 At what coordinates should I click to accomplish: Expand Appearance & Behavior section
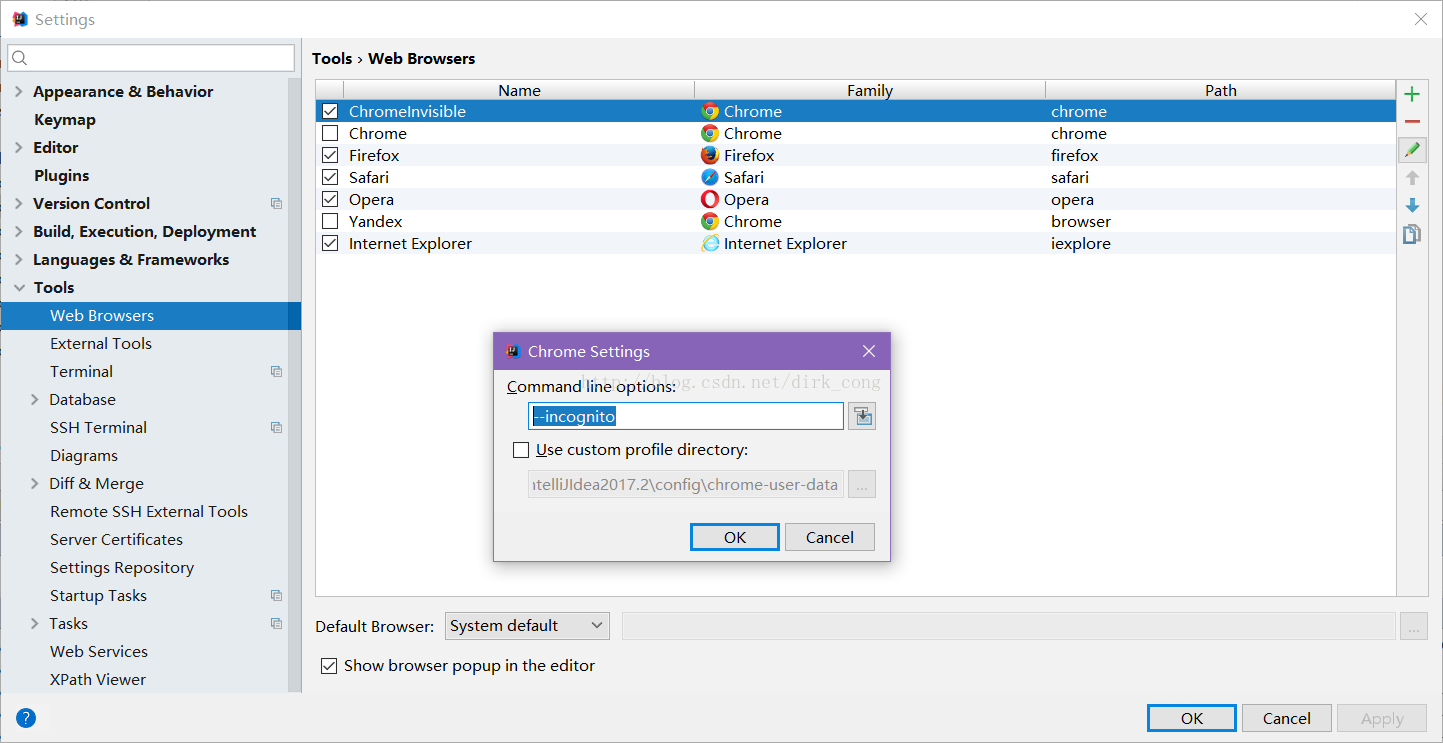pyautogui.click(x=19, y=91)
